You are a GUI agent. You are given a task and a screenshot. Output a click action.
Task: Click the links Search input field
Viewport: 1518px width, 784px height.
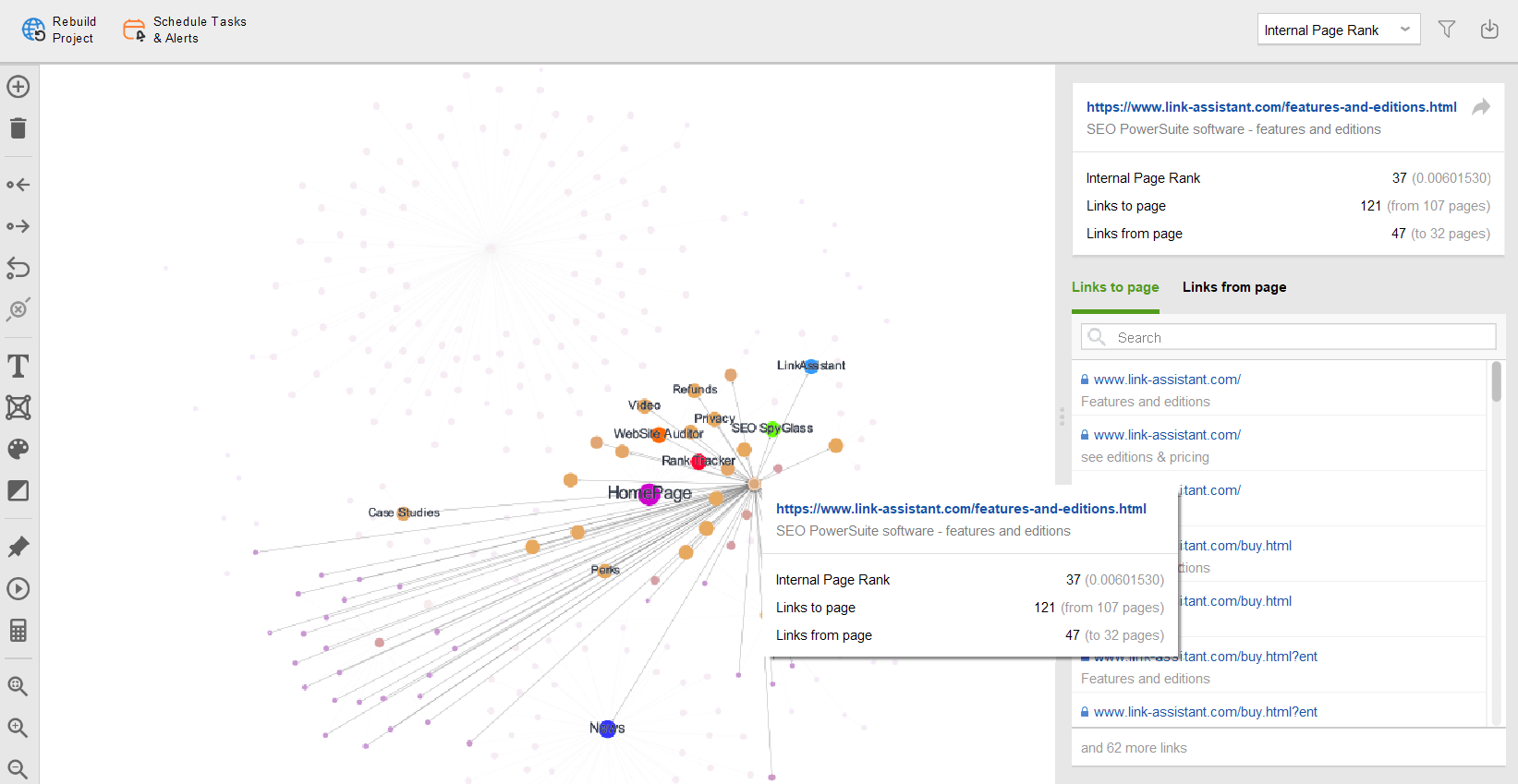[x=1288, y=337]
